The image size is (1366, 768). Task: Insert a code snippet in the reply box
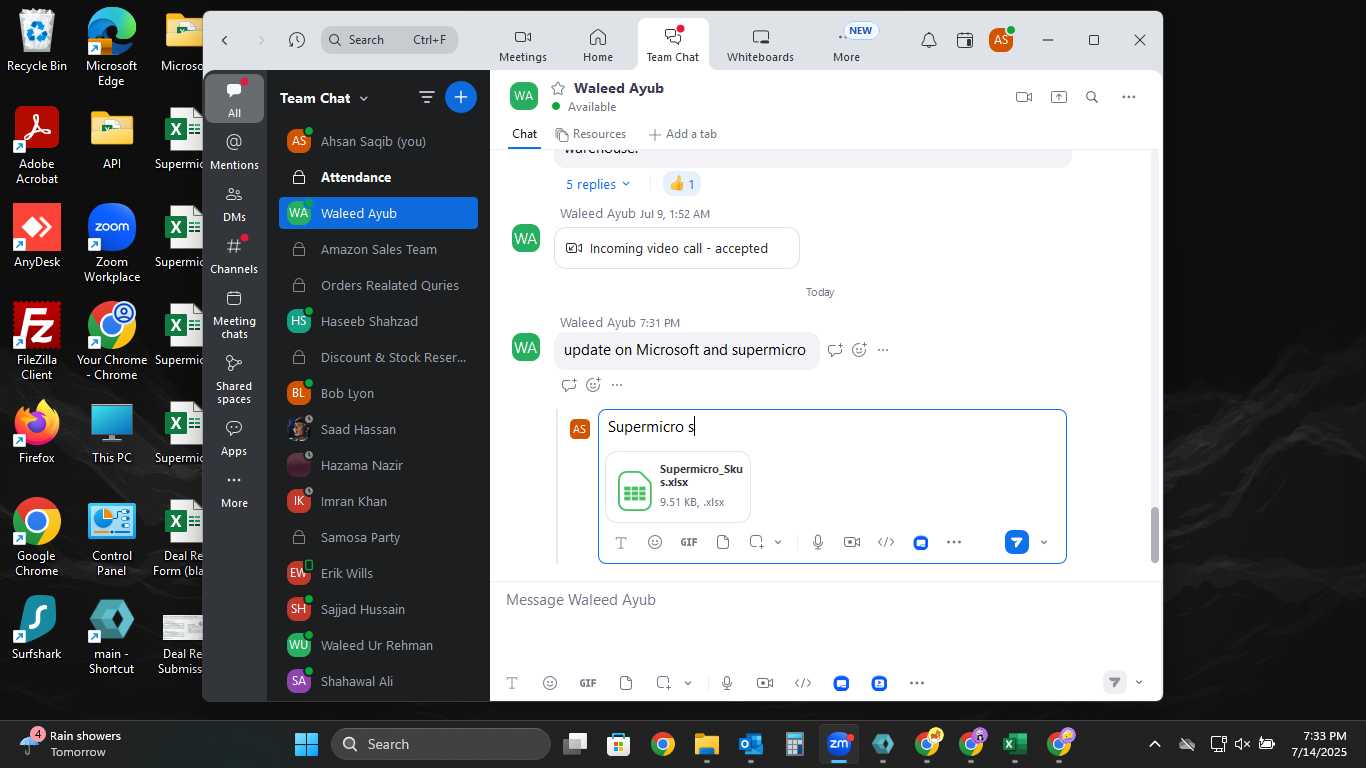[x=886, y=542]
